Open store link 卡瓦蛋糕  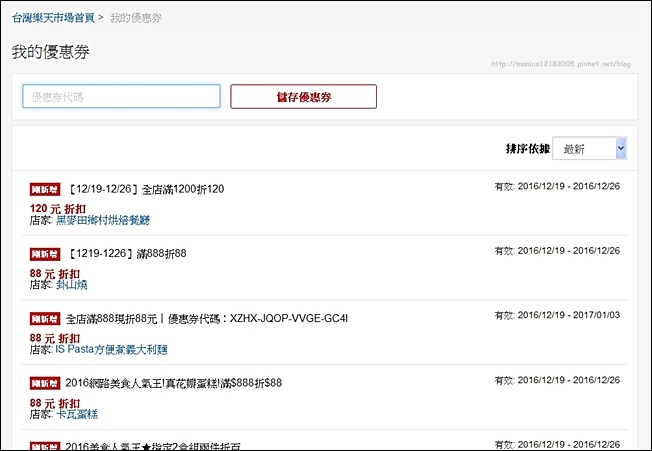pyautogui.click(x=77, y=414)
